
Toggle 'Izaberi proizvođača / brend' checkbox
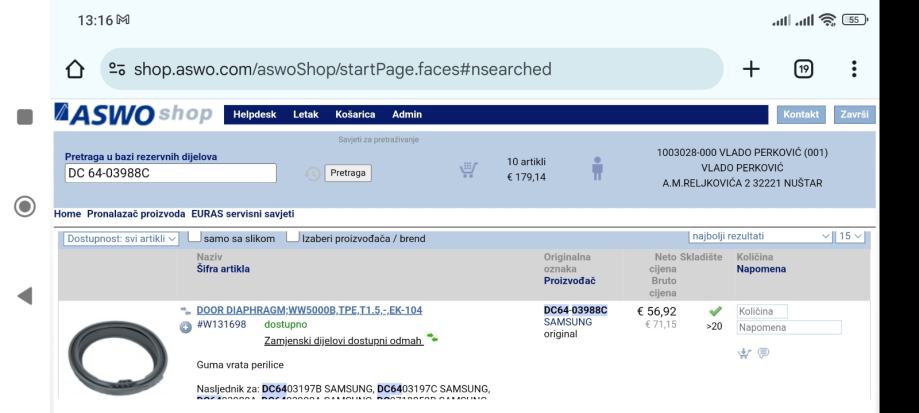pos(292,237)
